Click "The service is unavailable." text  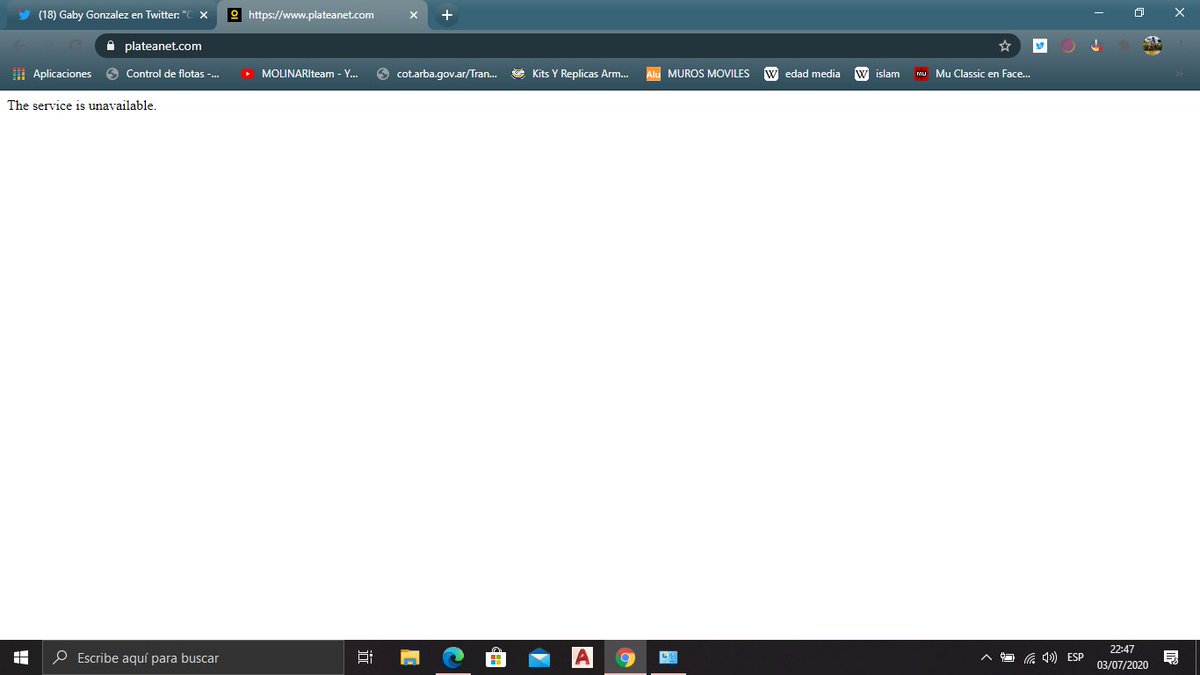[82, 106]
